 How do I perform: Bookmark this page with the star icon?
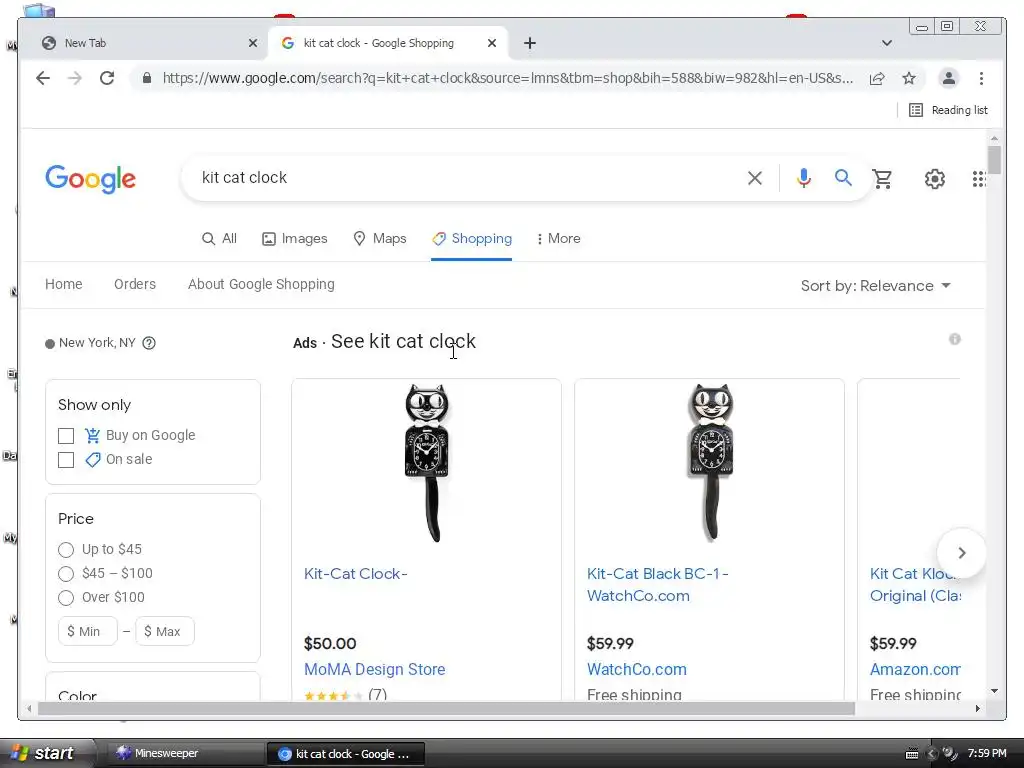[909, 78]
